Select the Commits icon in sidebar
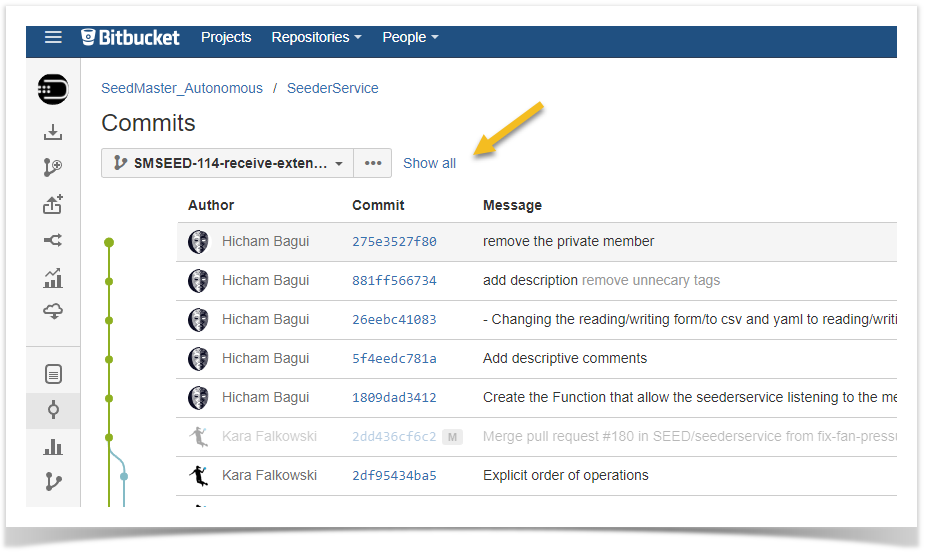 [53, 410]
